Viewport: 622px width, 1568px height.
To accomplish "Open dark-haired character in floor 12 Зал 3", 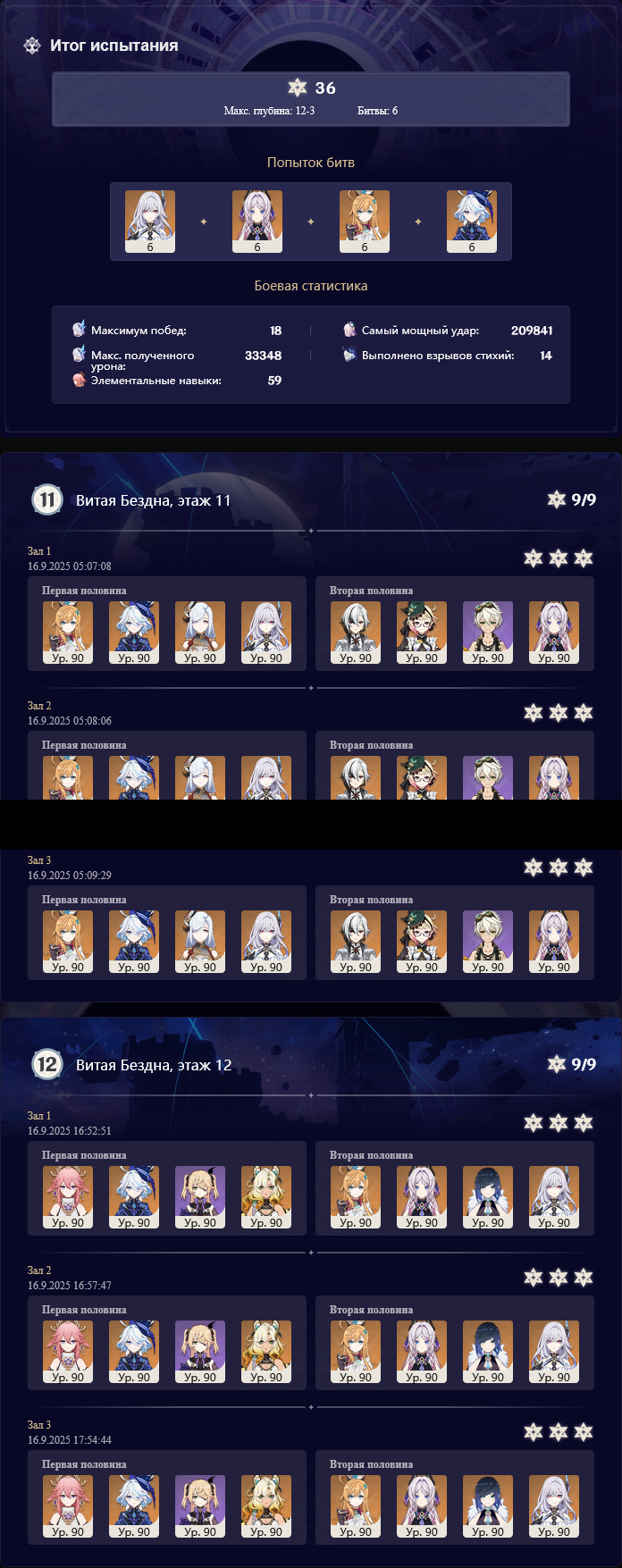I will pos(488,1506).
